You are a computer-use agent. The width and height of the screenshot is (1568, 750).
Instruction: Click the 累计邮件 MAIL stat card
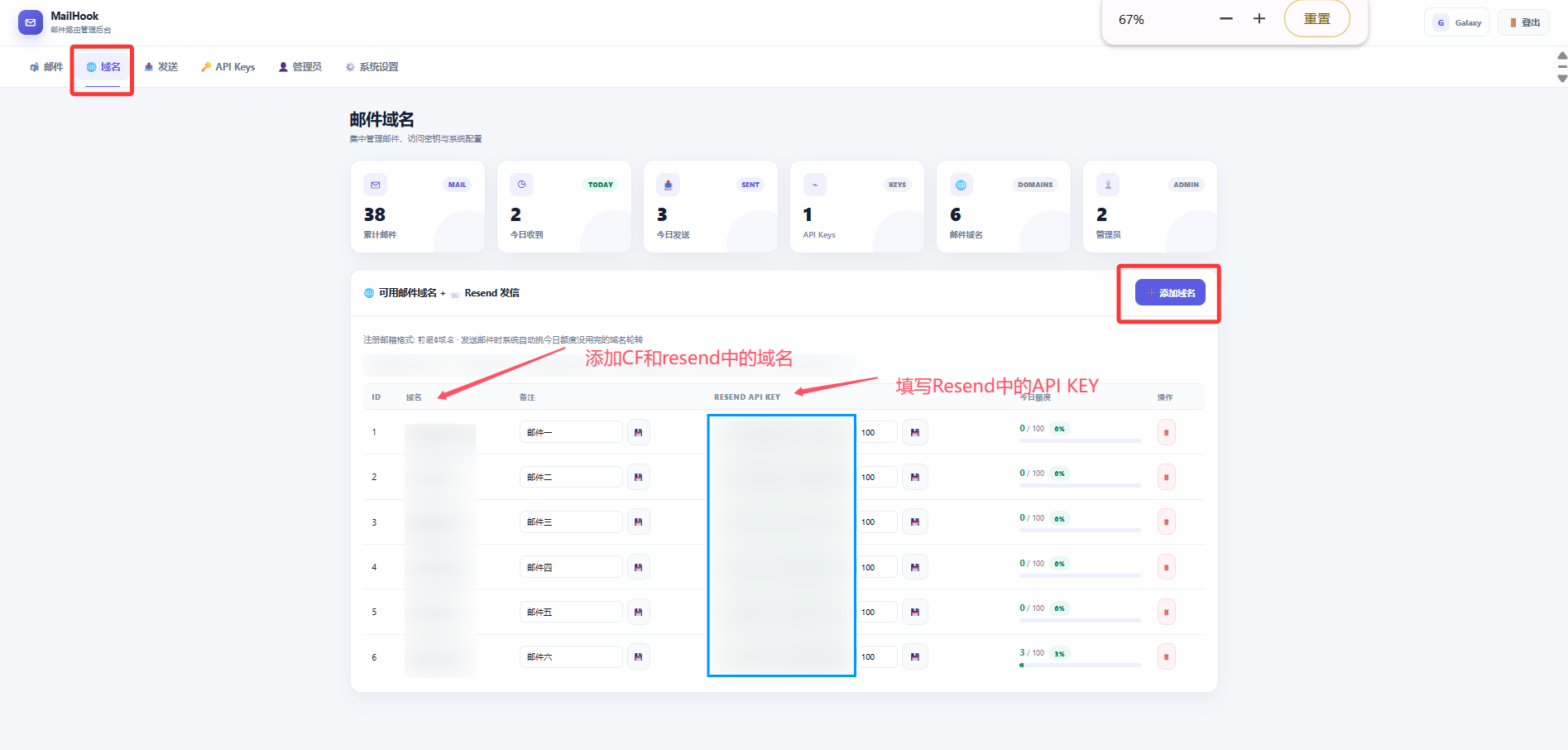tap(418, 206)
